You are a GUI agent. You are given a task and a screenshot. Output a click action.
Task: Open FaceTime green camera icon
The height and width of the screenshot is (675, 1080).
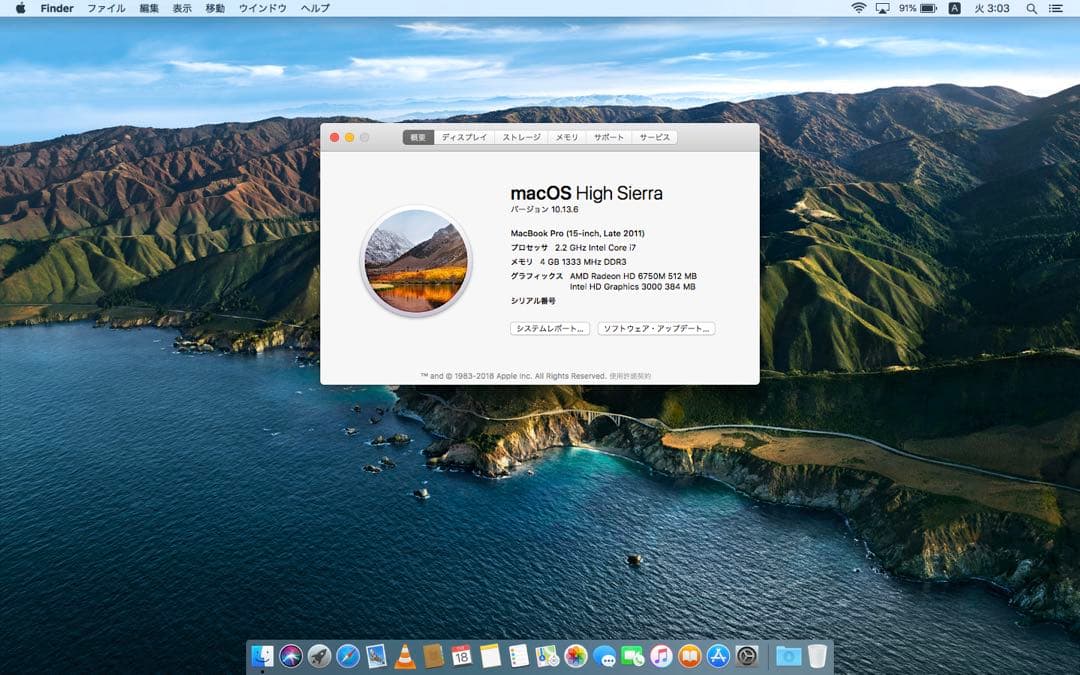[632, 656]
